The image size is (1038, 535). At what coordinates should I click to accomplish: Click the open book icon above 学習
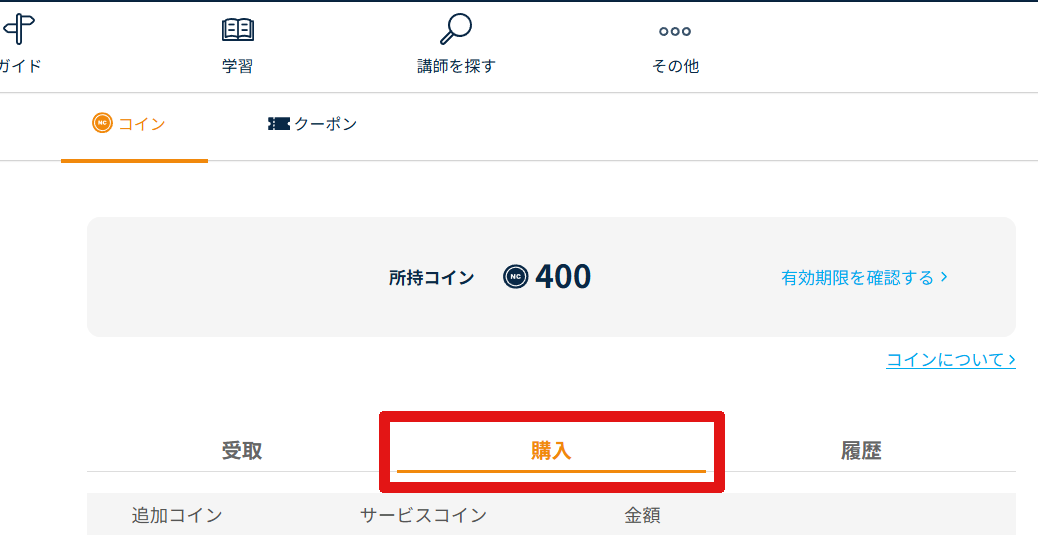[238, 30]
